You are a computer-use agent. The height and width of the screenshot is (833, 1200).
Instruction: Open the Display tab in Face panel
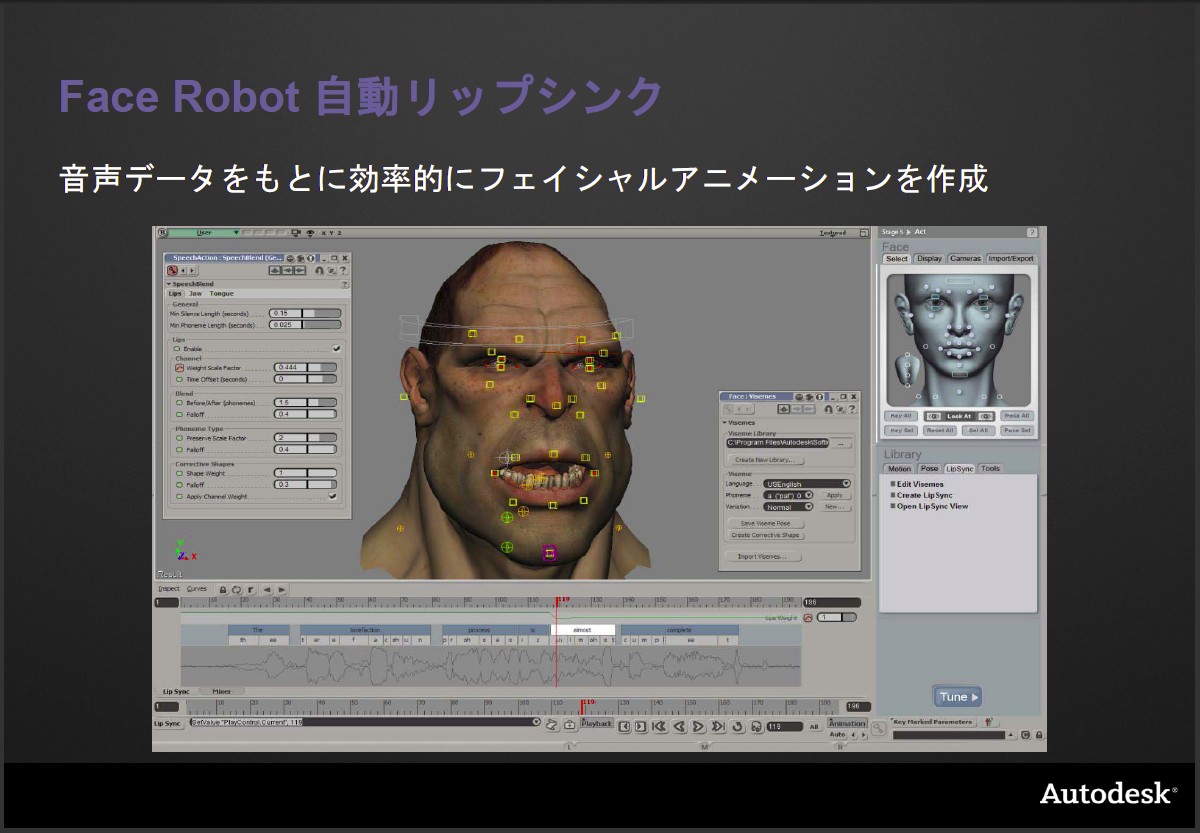tap(929, 258)
